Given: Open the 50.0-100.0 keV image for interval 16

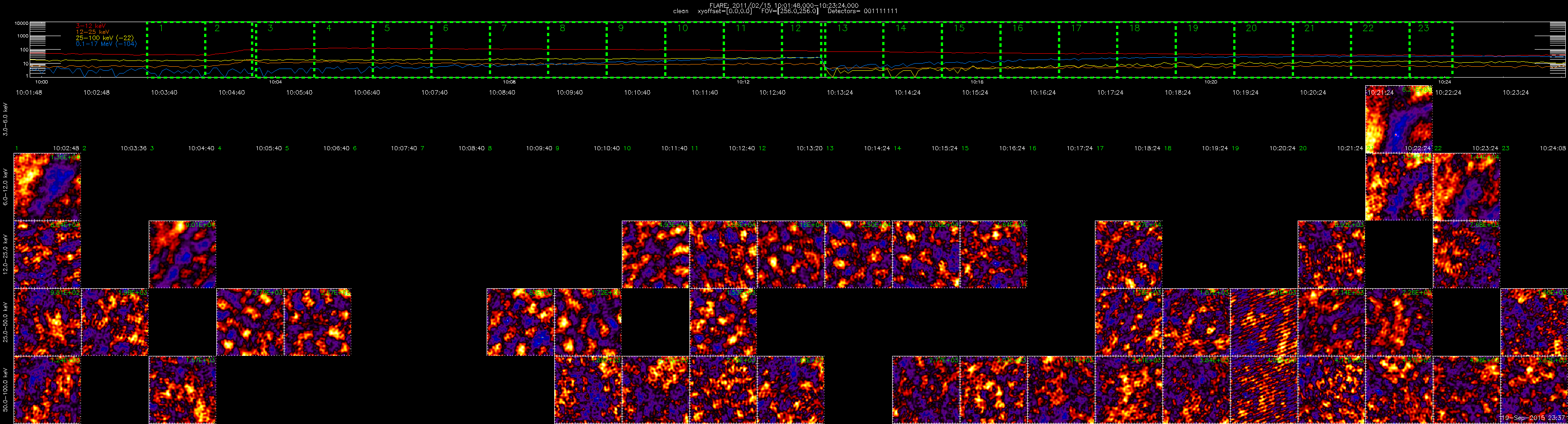Looking at the screenshot, I should point(1060,390).
